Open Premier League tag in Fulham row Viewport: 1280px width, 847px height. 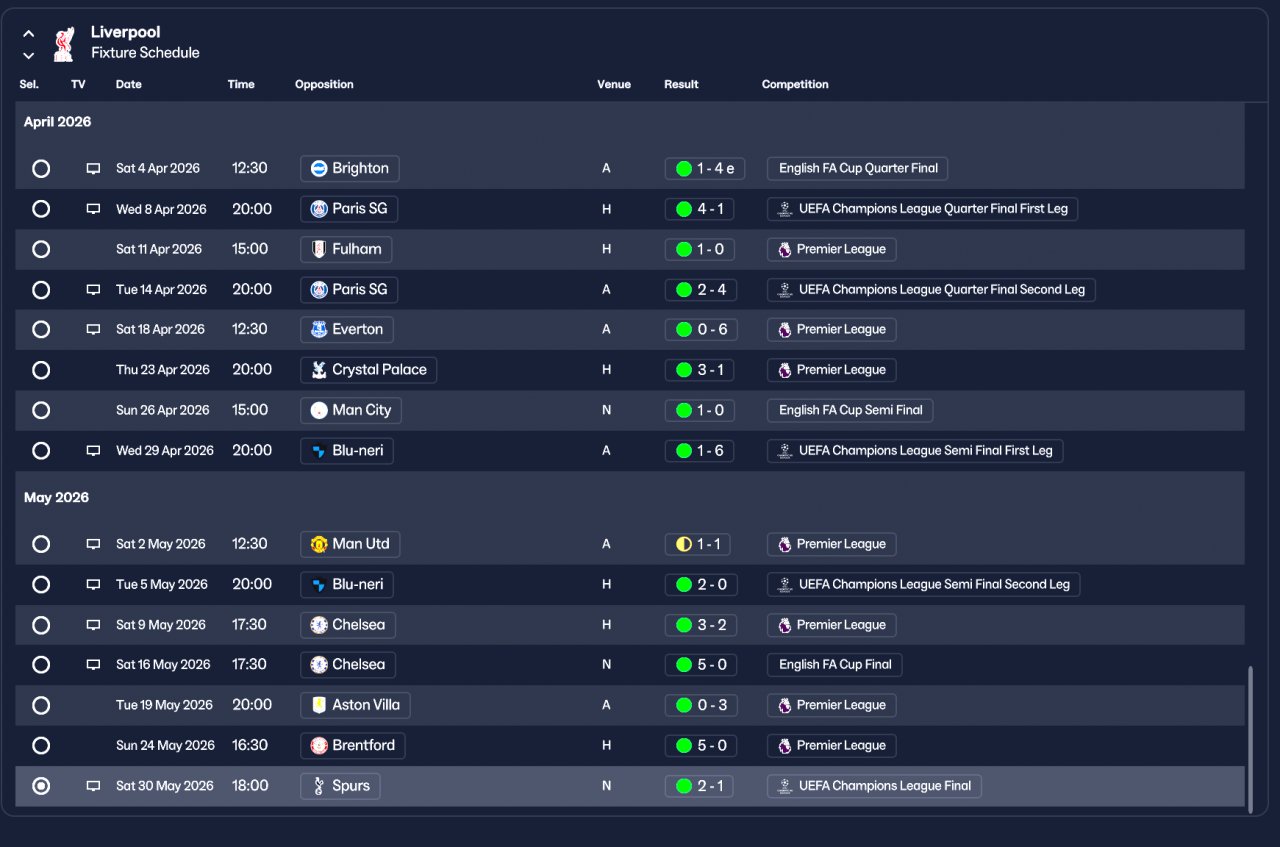[x=832, y=249]
